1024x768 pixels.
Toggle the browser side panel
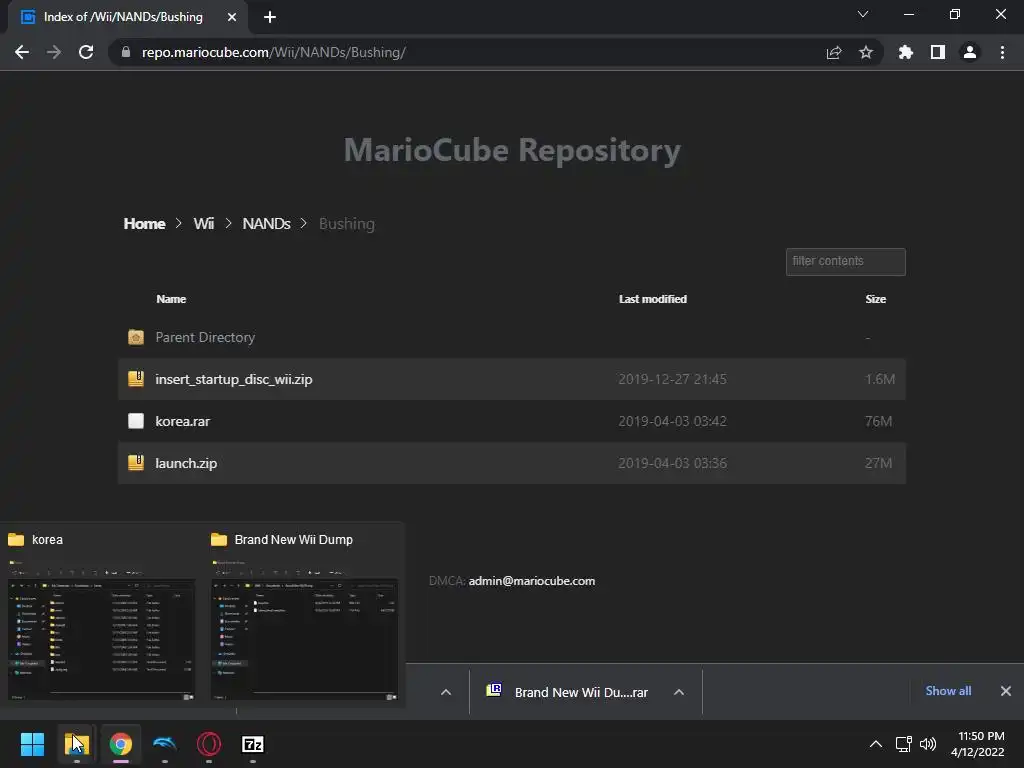tap(938, 52)
